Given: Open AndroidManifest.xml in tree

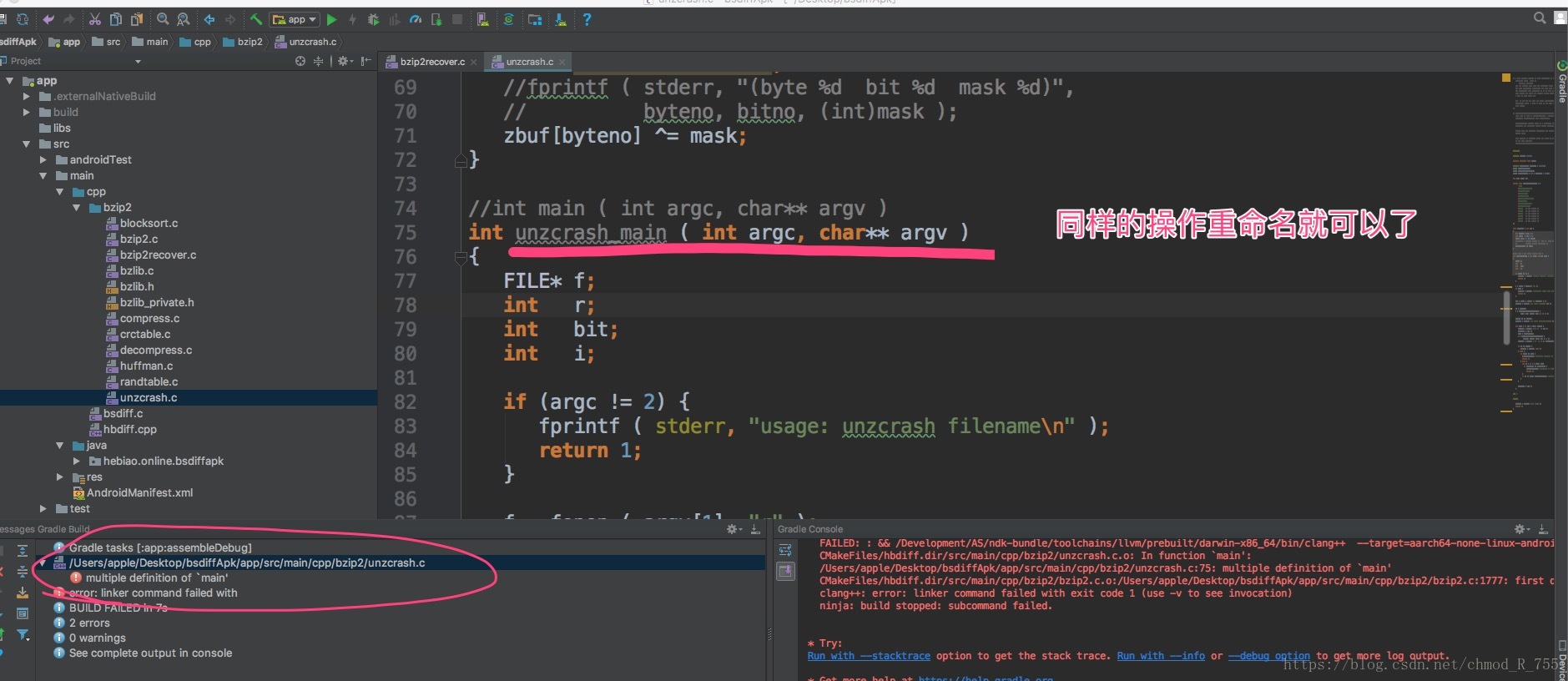Looking at the screenshot, I should tap(133, 493).
